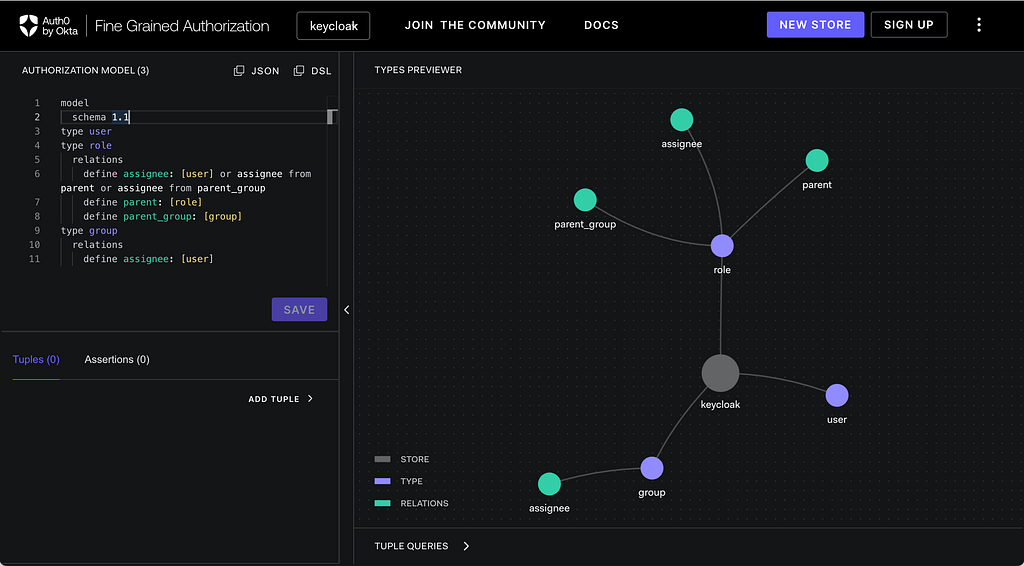Collapse the left panel with arrow
The width and height of the screenshot is (1024, 566).
(x=347, y=309)
